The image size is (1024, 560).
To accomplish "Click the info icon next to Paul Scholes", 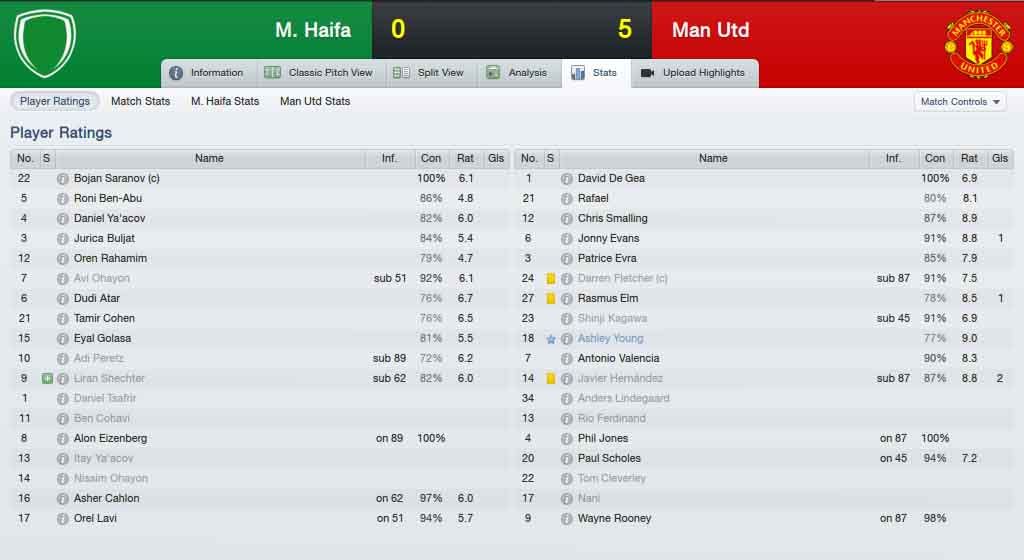I will click(x=566, y=459).
